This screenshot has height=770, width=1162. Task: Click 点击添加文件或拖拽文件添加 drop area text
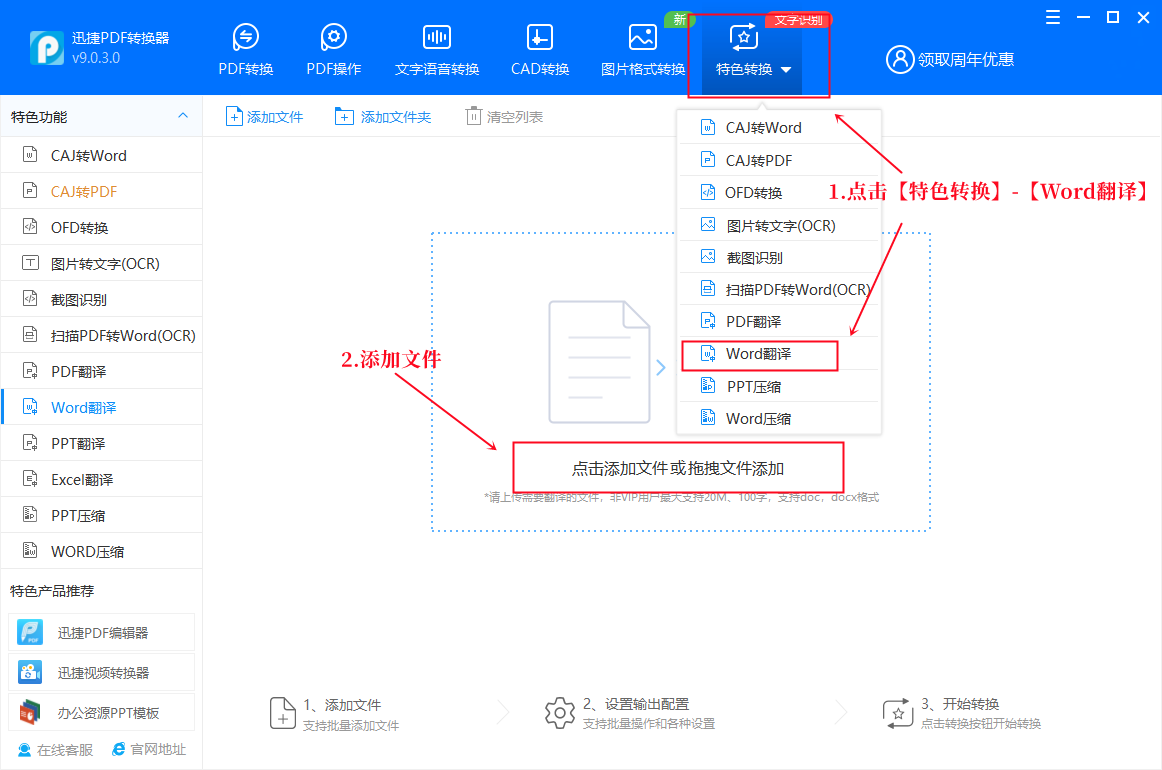click(x=677, y=468)
